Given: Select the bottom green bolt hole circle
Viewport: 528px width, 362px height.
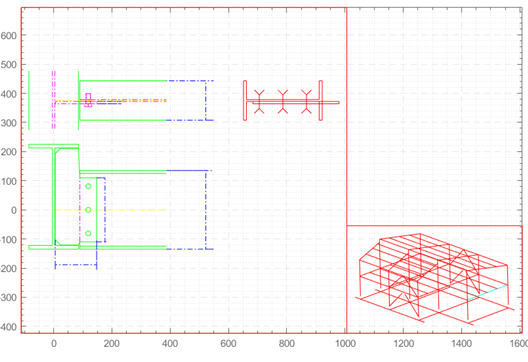Looking at the screenshot, I should click(88, 233).
